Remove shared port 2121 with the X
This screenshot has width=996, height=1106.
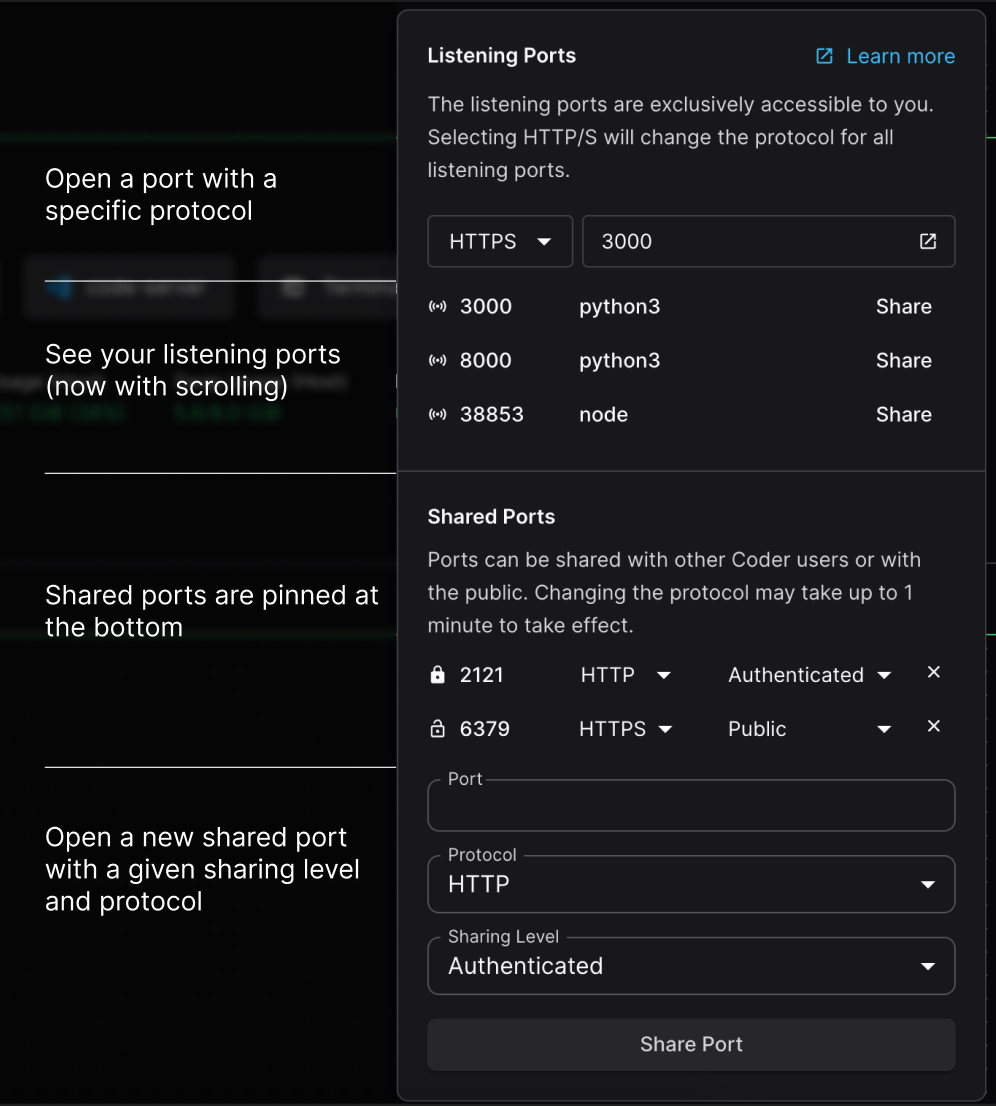tap(933, 672)
